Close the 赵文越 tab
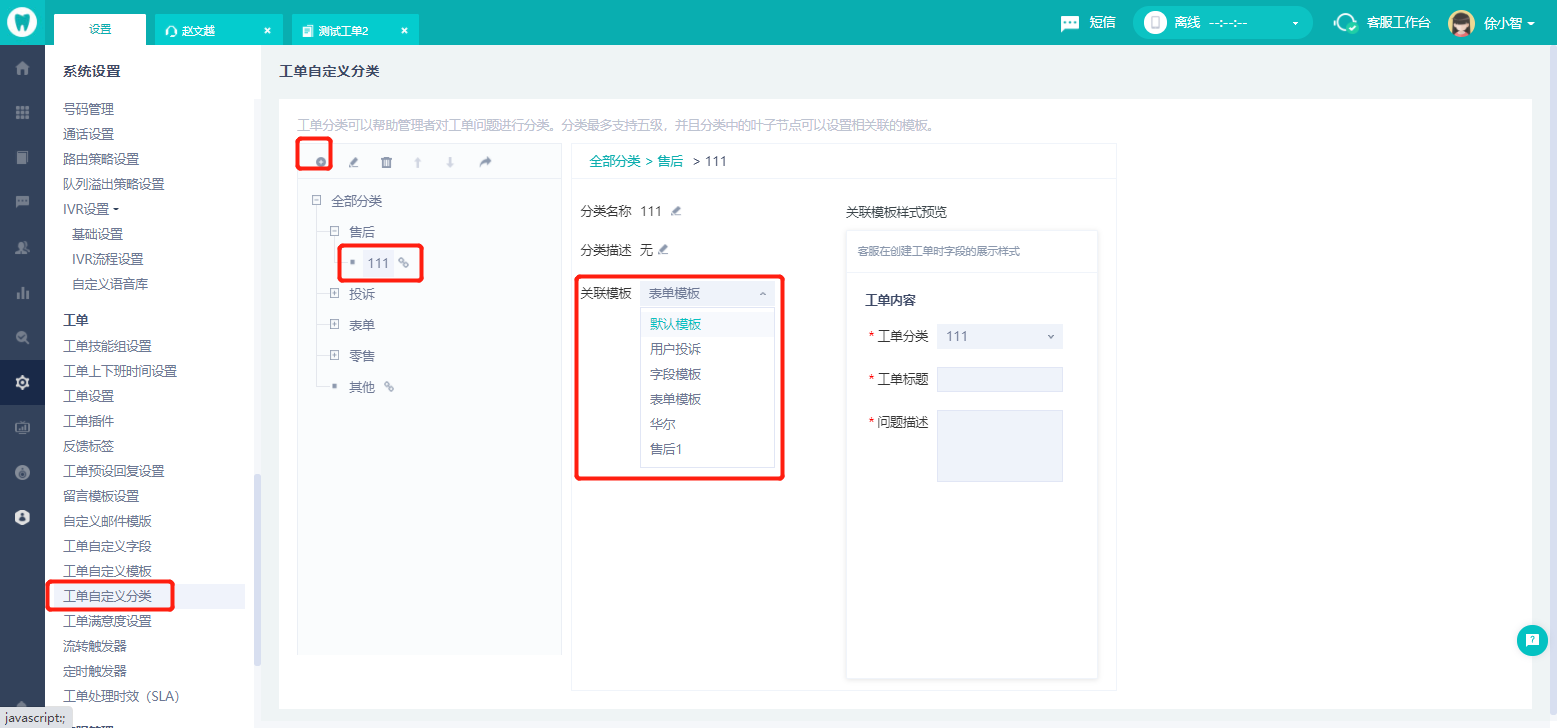The height and width of the screenshot is (728, 1557). 267,31
